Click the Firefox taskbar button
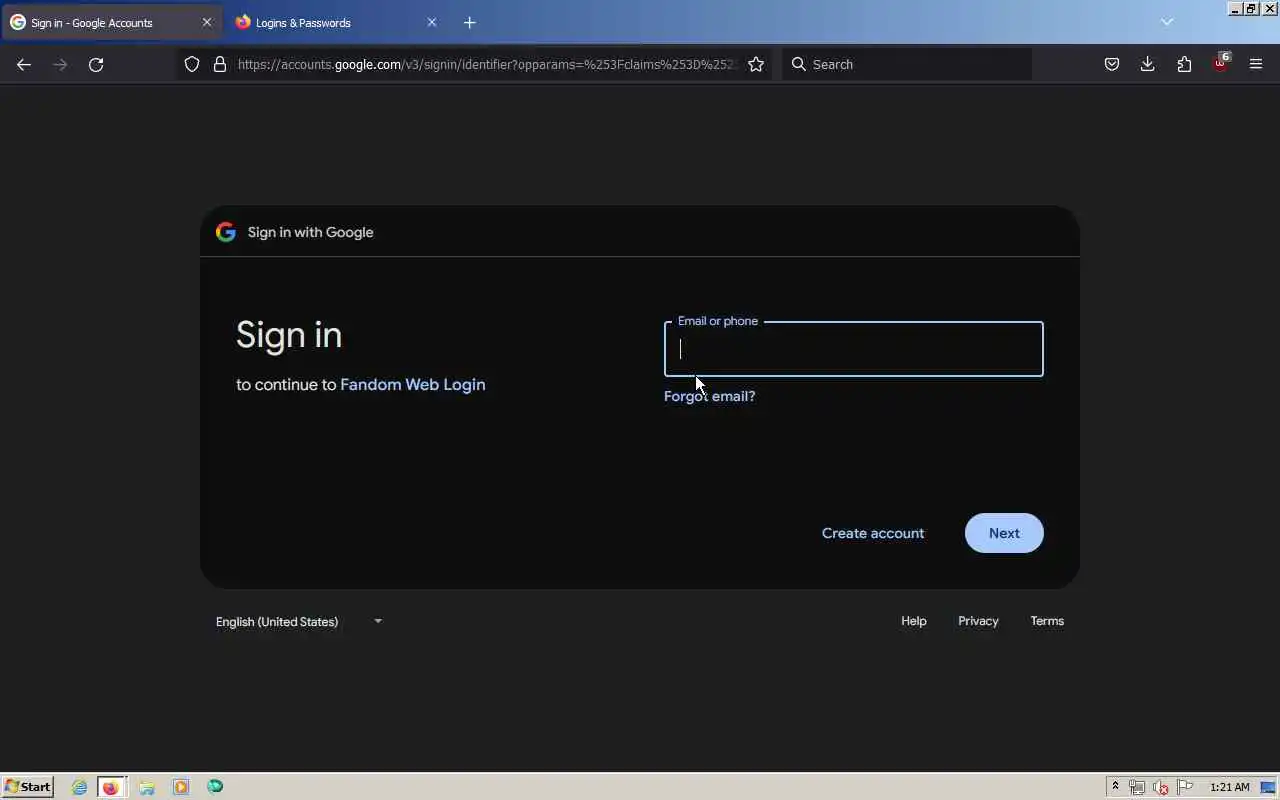The width and height of the screenshot is (1280, 800). pos(110,787)
